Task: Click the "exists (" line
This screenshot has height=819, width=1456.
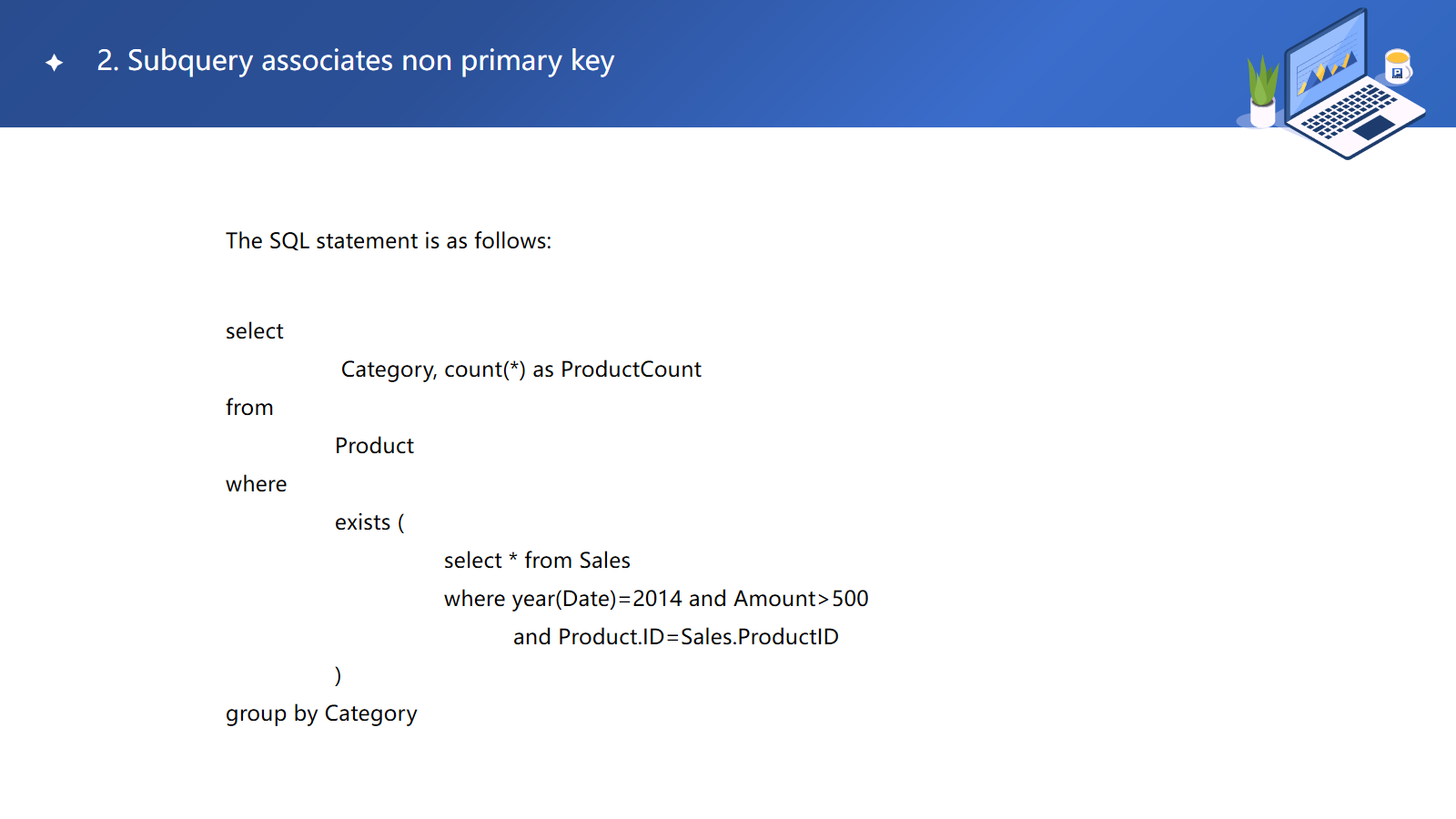Action: (x=369, y=522)
